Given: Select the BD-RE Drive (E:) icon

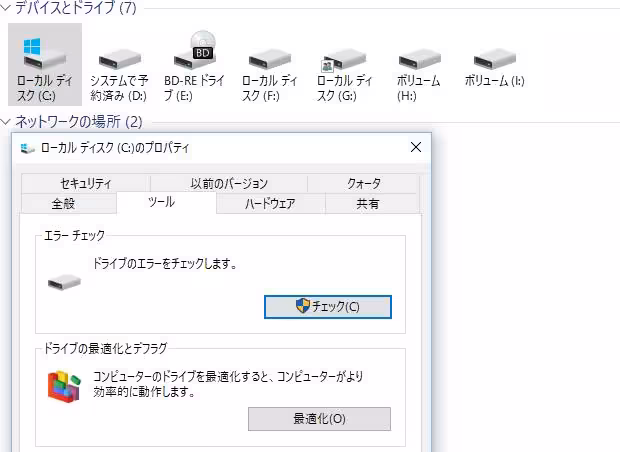Looking at the screenshot, I should [195, 50].
